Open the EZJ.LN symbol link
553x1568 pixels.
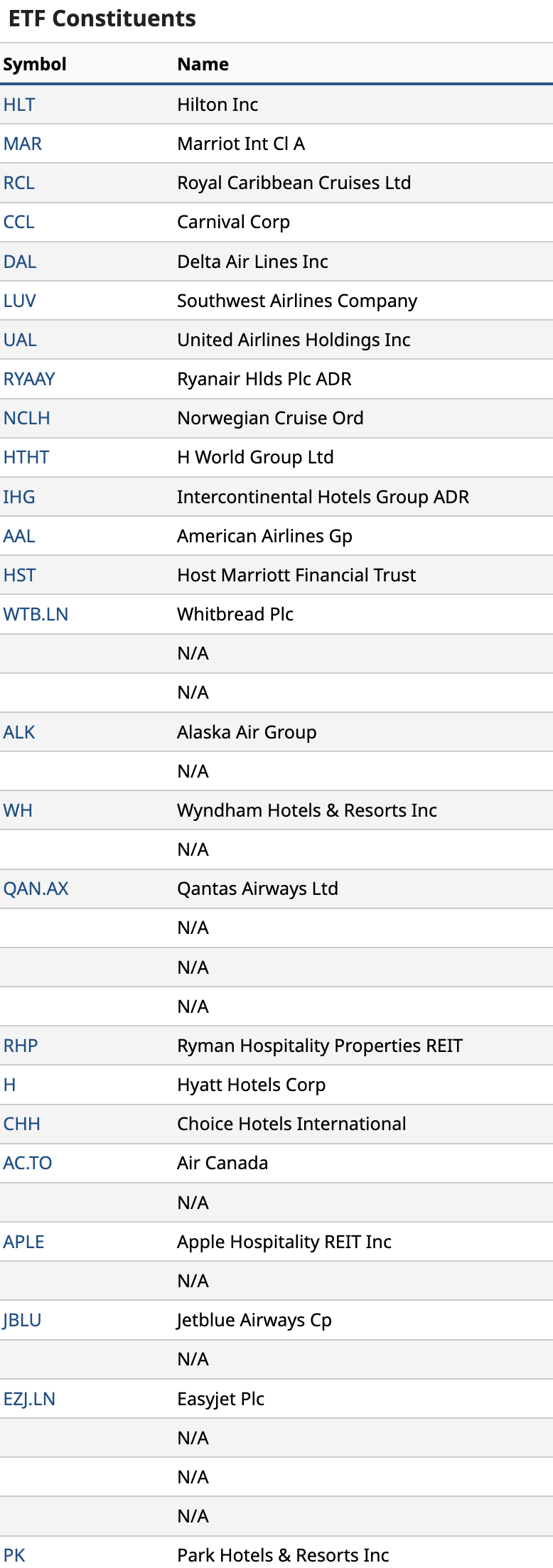tap(29, 1399)
